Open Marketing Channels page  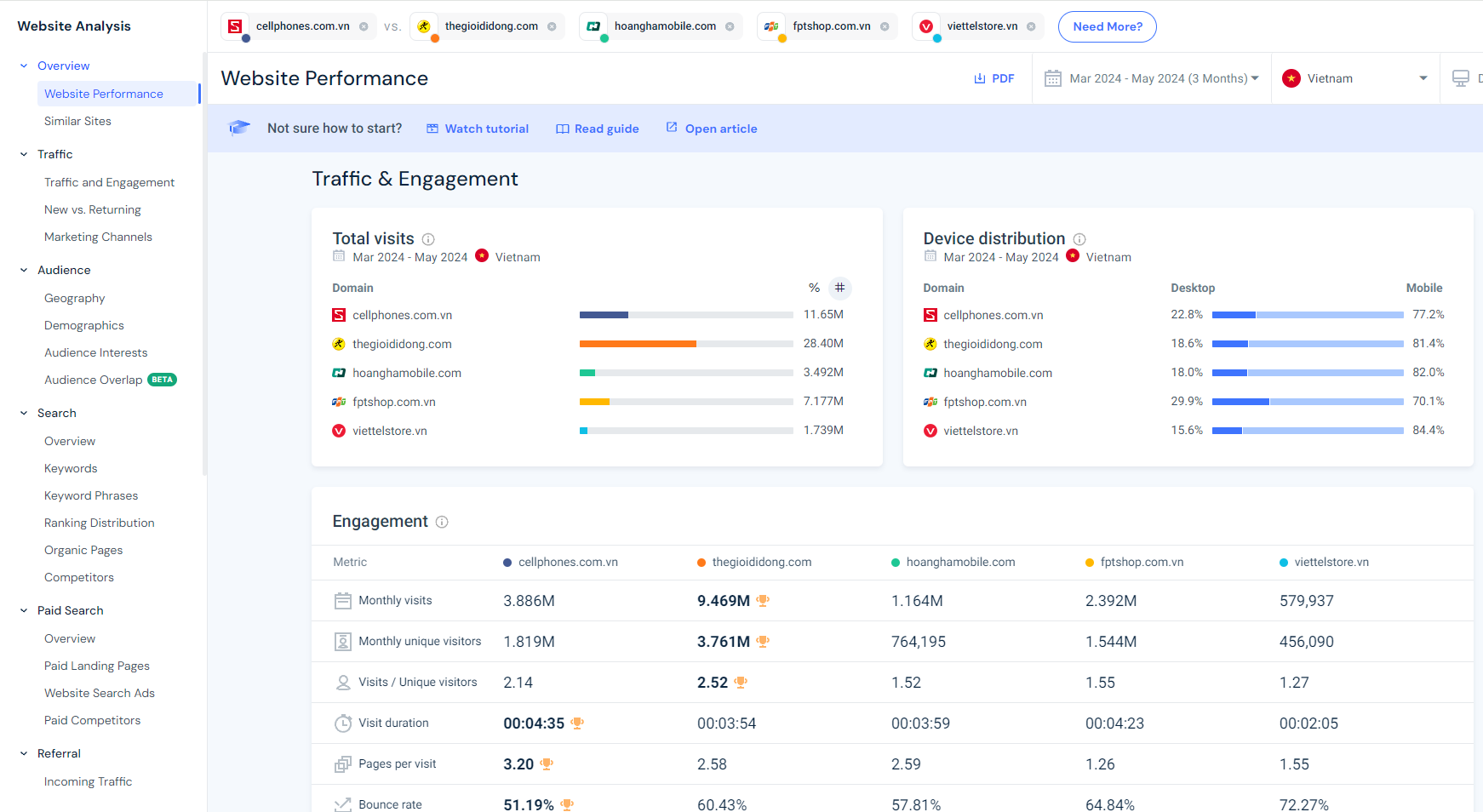pyautogui.click(x=98, y=237)
